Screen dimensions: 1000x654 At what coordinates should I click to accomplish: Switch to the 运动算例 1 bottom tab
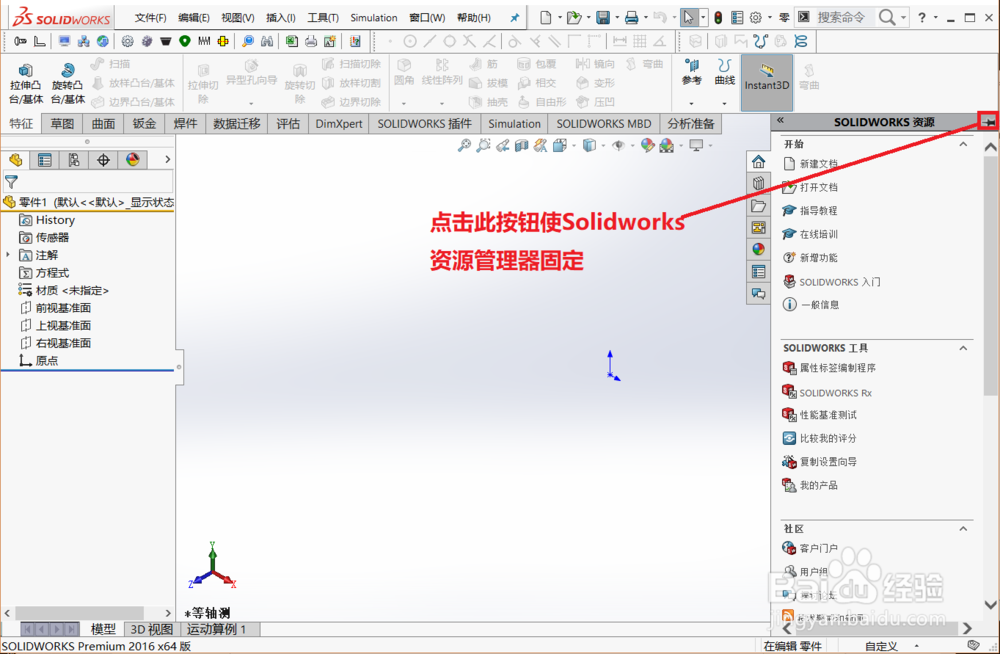(216, 629)
